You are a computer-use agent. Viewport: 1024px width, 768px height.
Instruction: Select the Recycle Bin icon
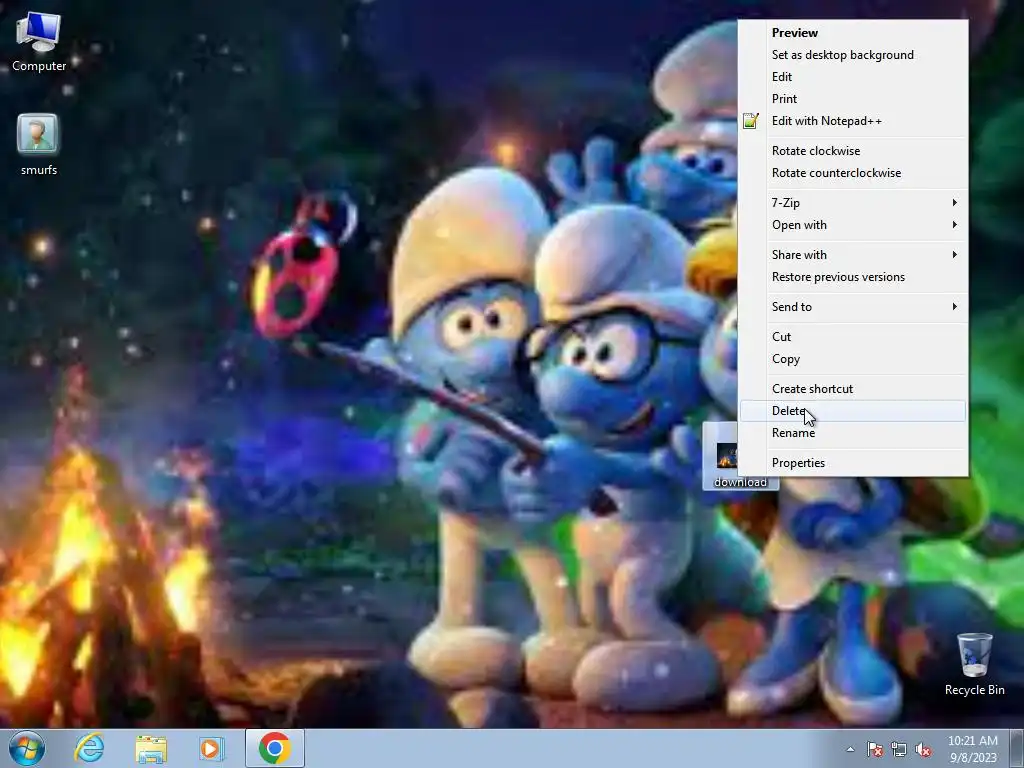tap(974, 664)
